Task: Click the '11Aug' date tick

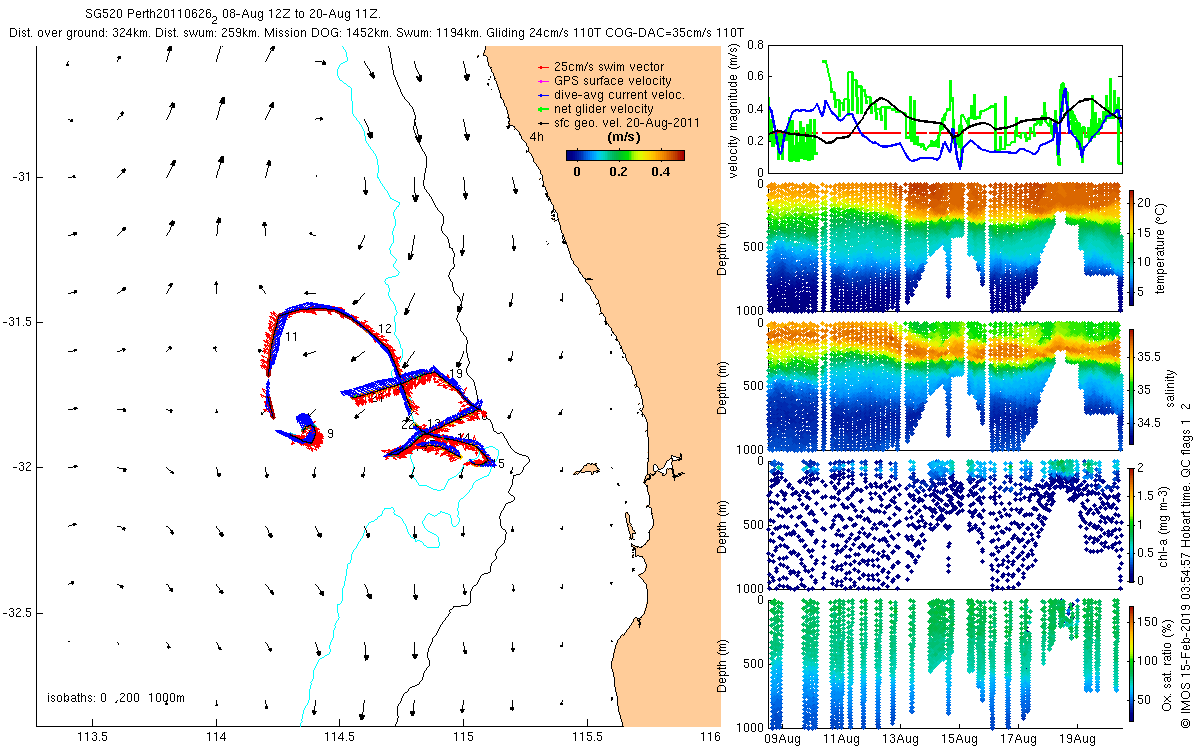Action: tap(840, 739)
